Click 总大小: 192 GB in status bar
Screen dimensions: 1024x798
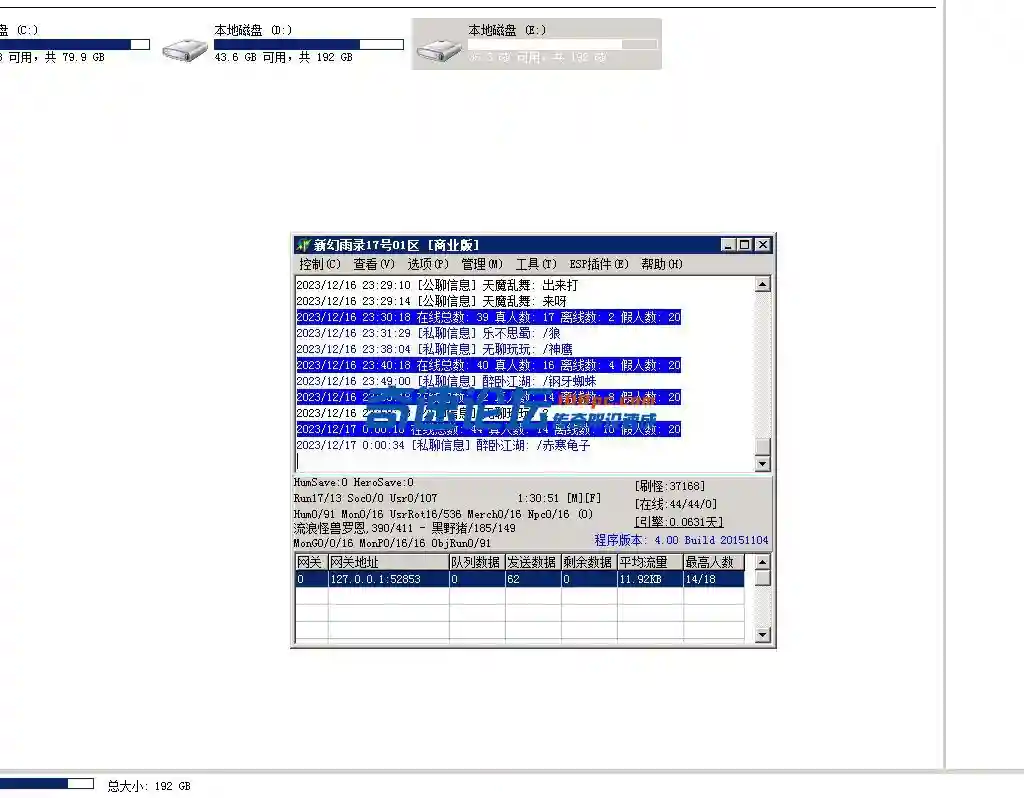(x=149, y=786)
